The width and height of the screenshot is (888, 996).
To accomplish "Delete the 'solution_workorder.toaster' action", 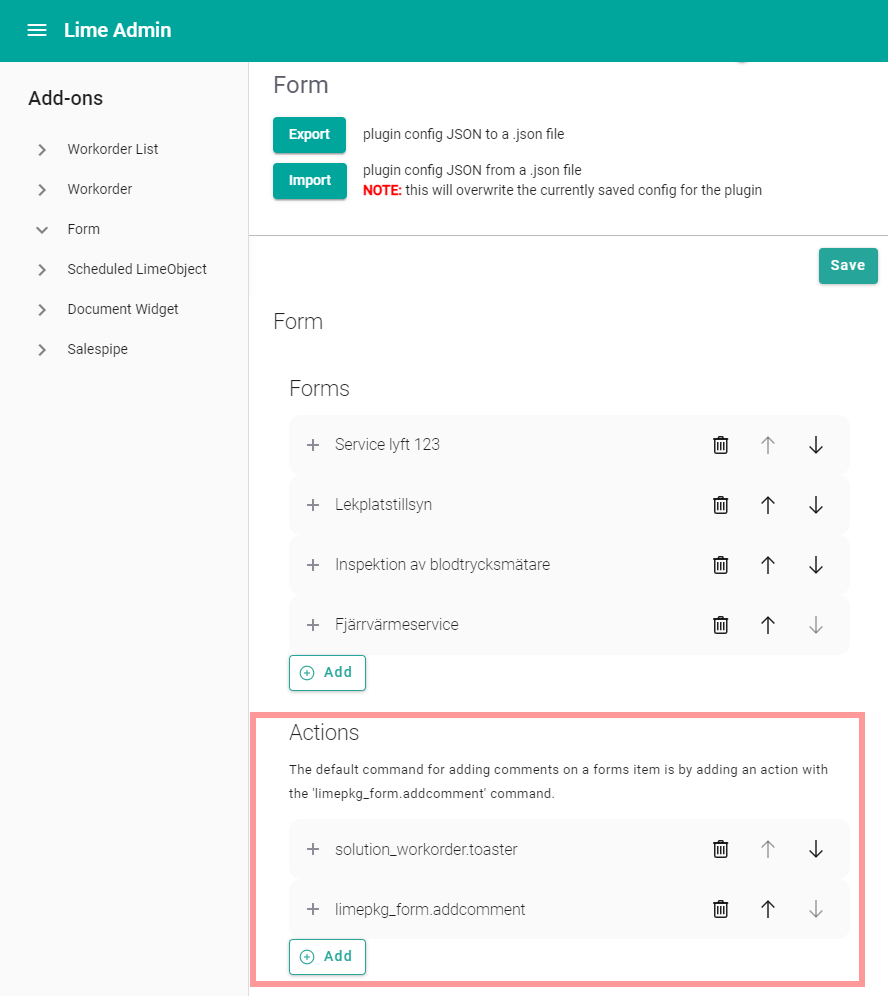I will coord(721,848).
